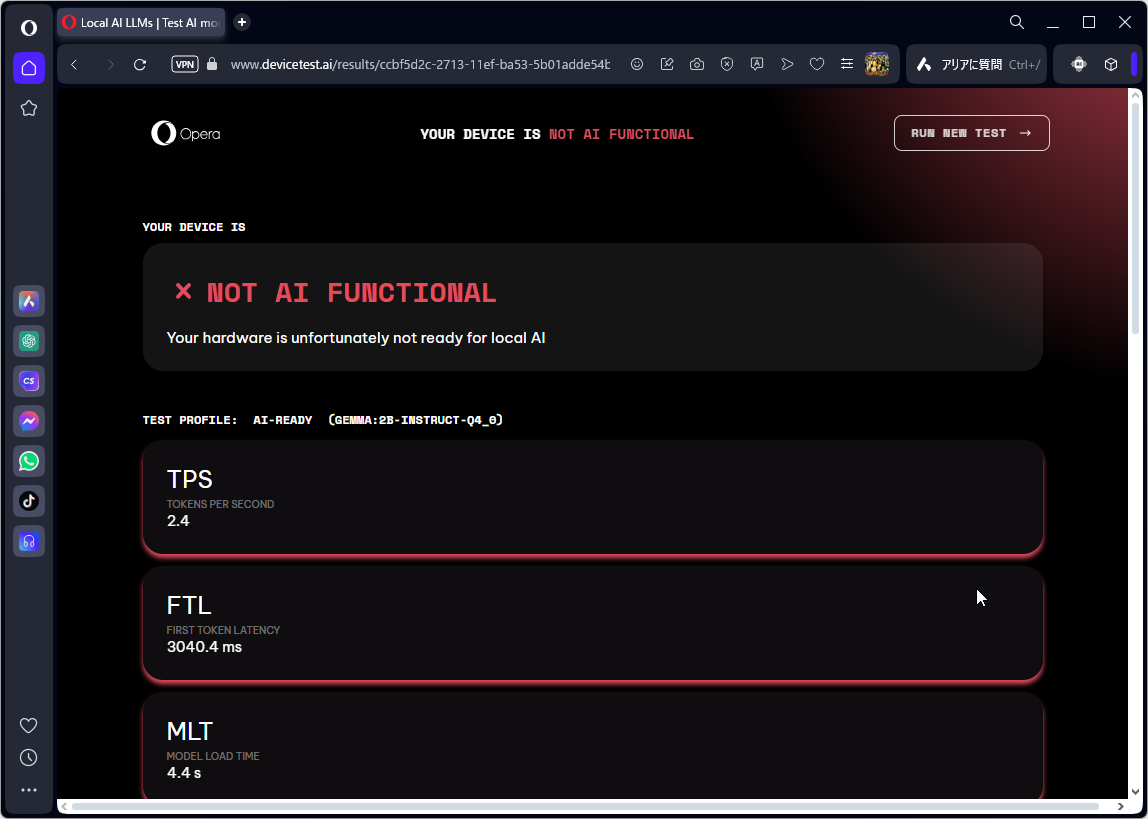Viewport: 1148px width, 819px height.
Task: Click 'Your hardware is unfortunately not ready' text
Action: coord(356,338)
